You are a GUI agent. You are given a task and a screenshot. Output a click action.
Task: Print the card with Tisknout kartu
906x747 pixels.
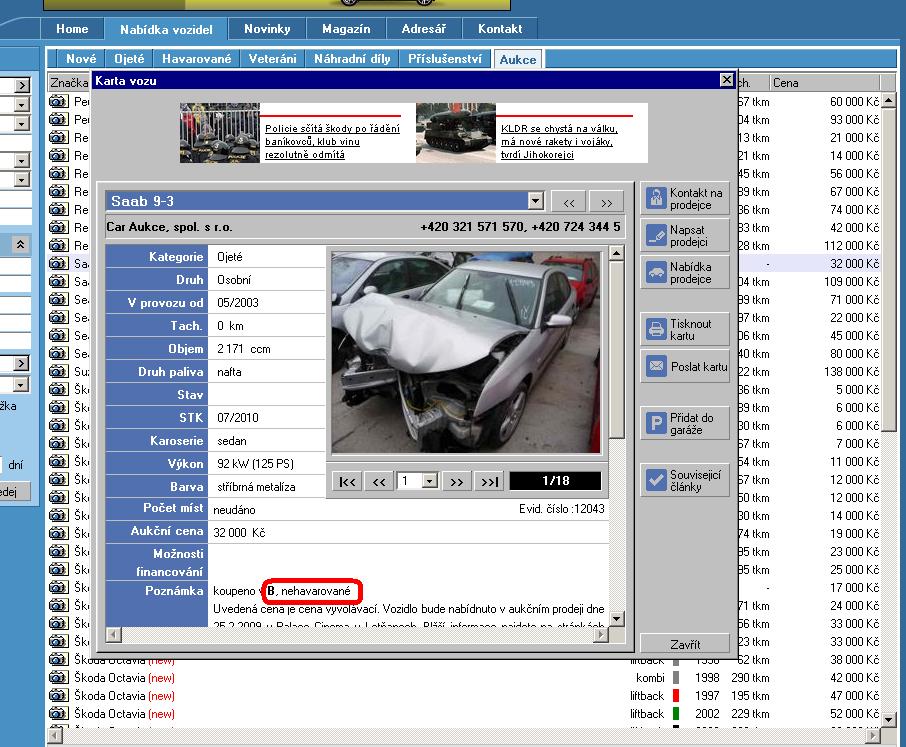click(x=685, y=329)
